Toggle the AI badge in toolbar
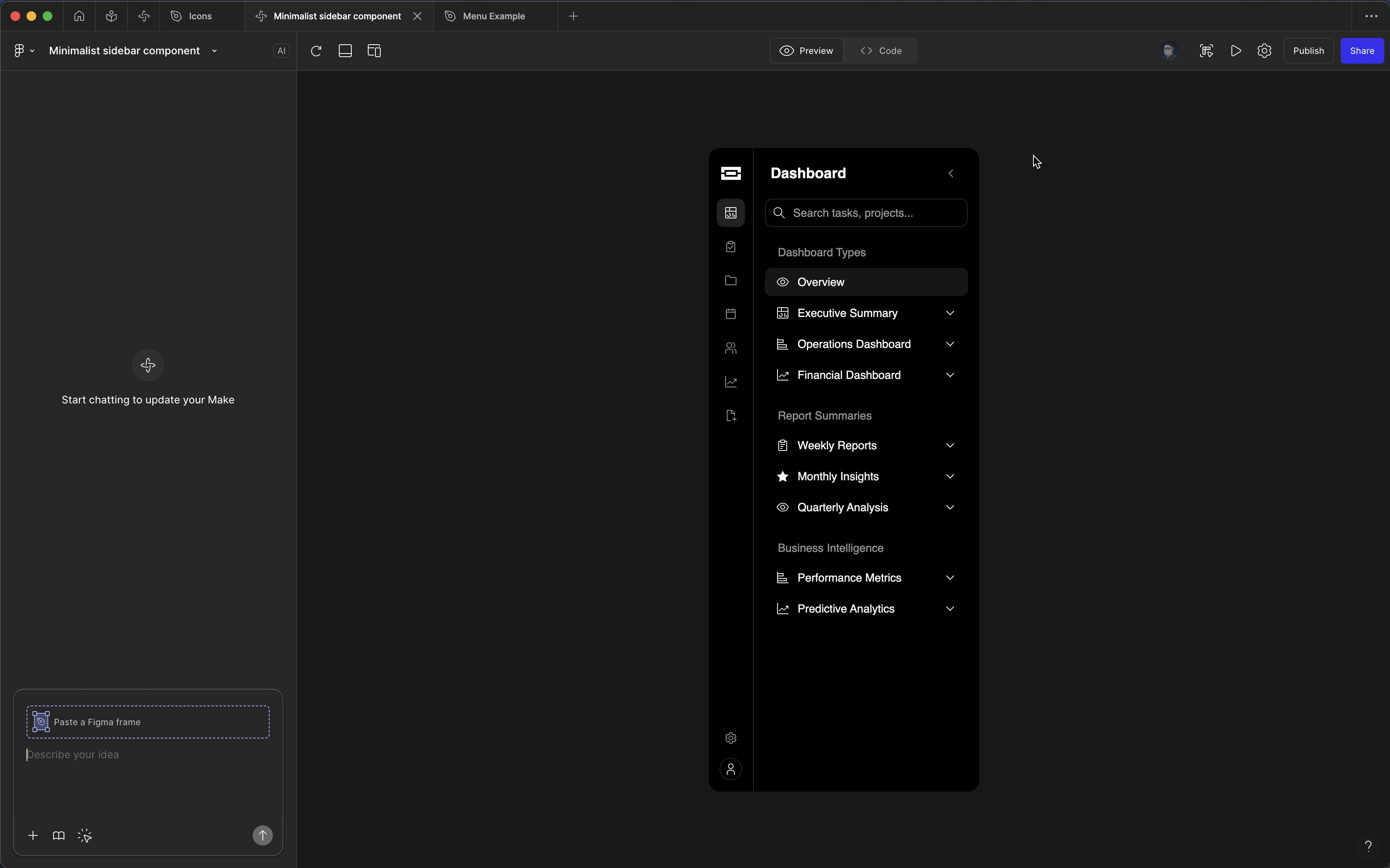Screen dimensions: 1390x868 point(281,51)
